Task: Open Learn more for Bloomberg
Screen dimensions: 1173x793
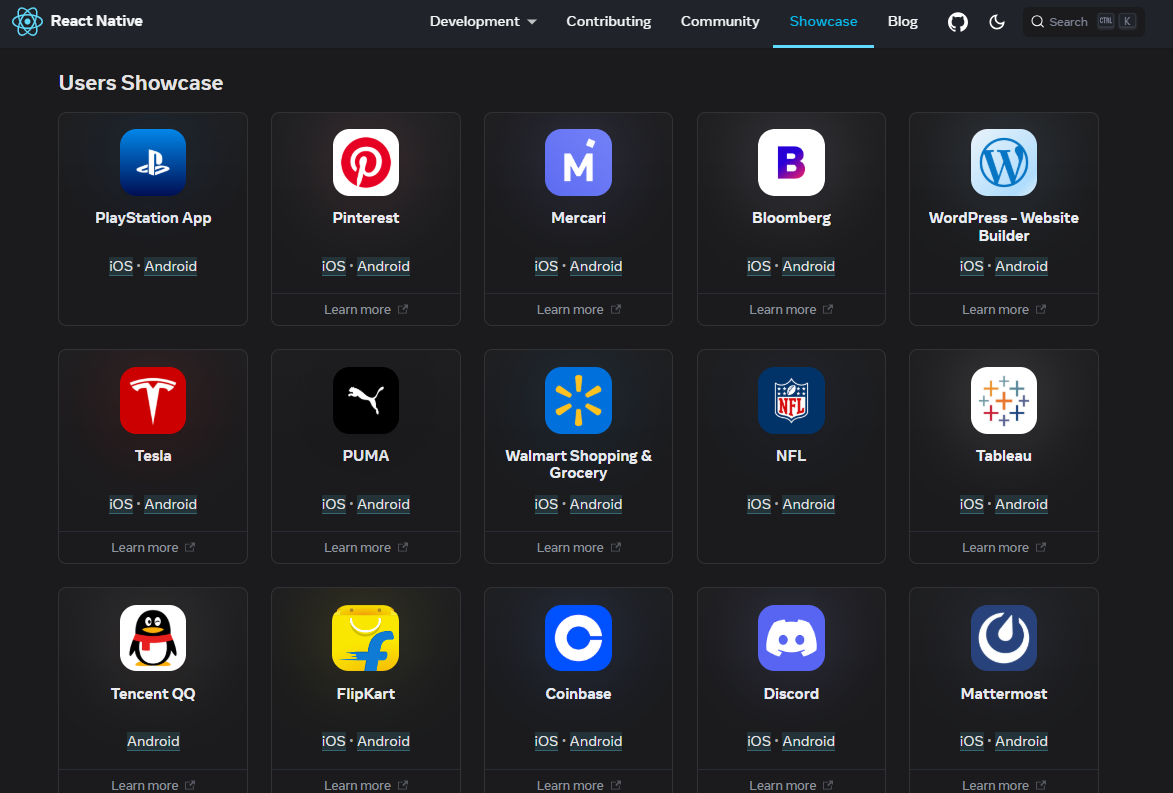Action: (x=791, y=309)
